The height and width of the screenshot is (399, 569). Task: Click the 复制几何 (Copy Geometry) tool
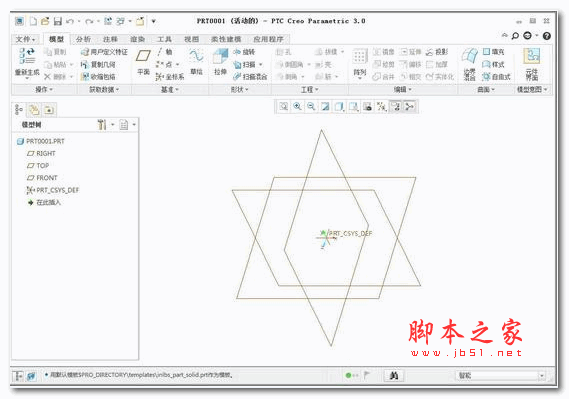98,65
